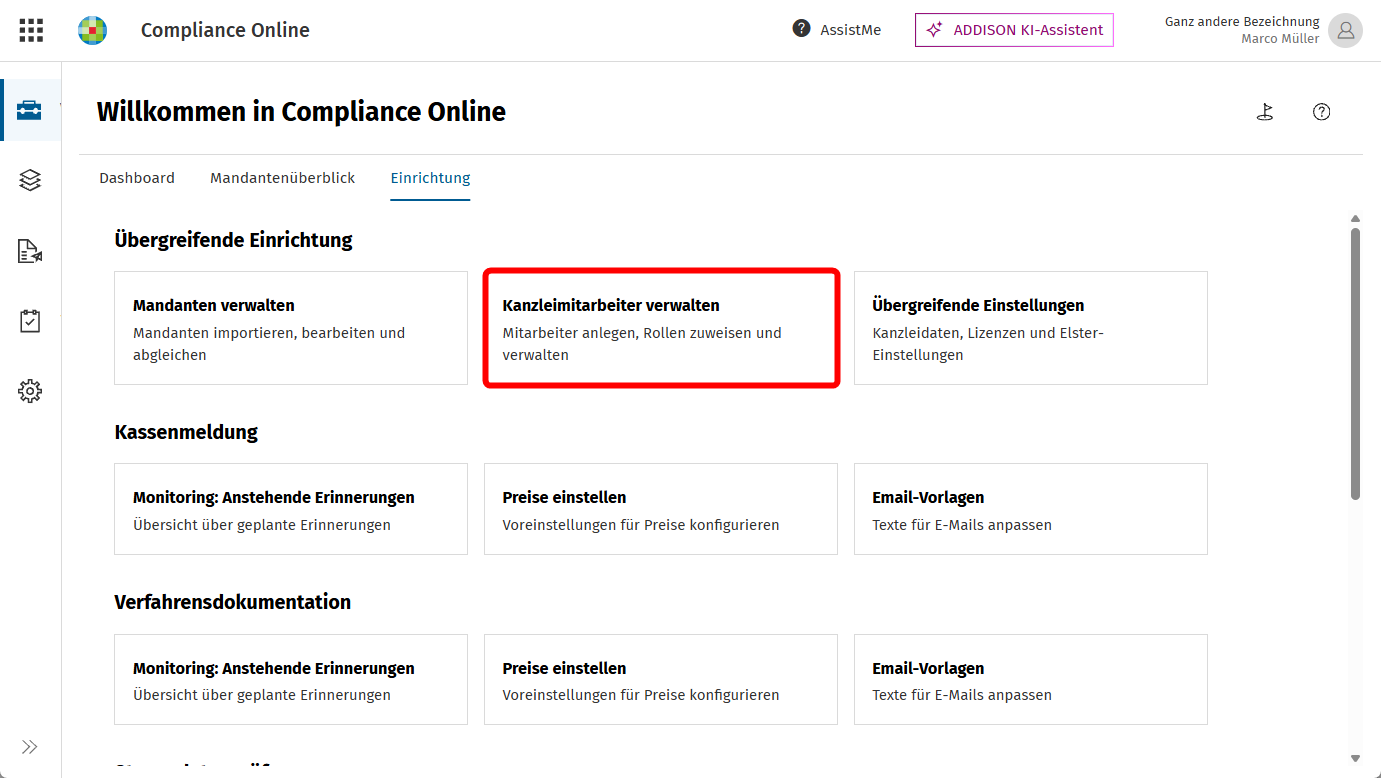The image size is (1381, 778).
Task: Open the document send sidebar icon
Action: [30, 251]
